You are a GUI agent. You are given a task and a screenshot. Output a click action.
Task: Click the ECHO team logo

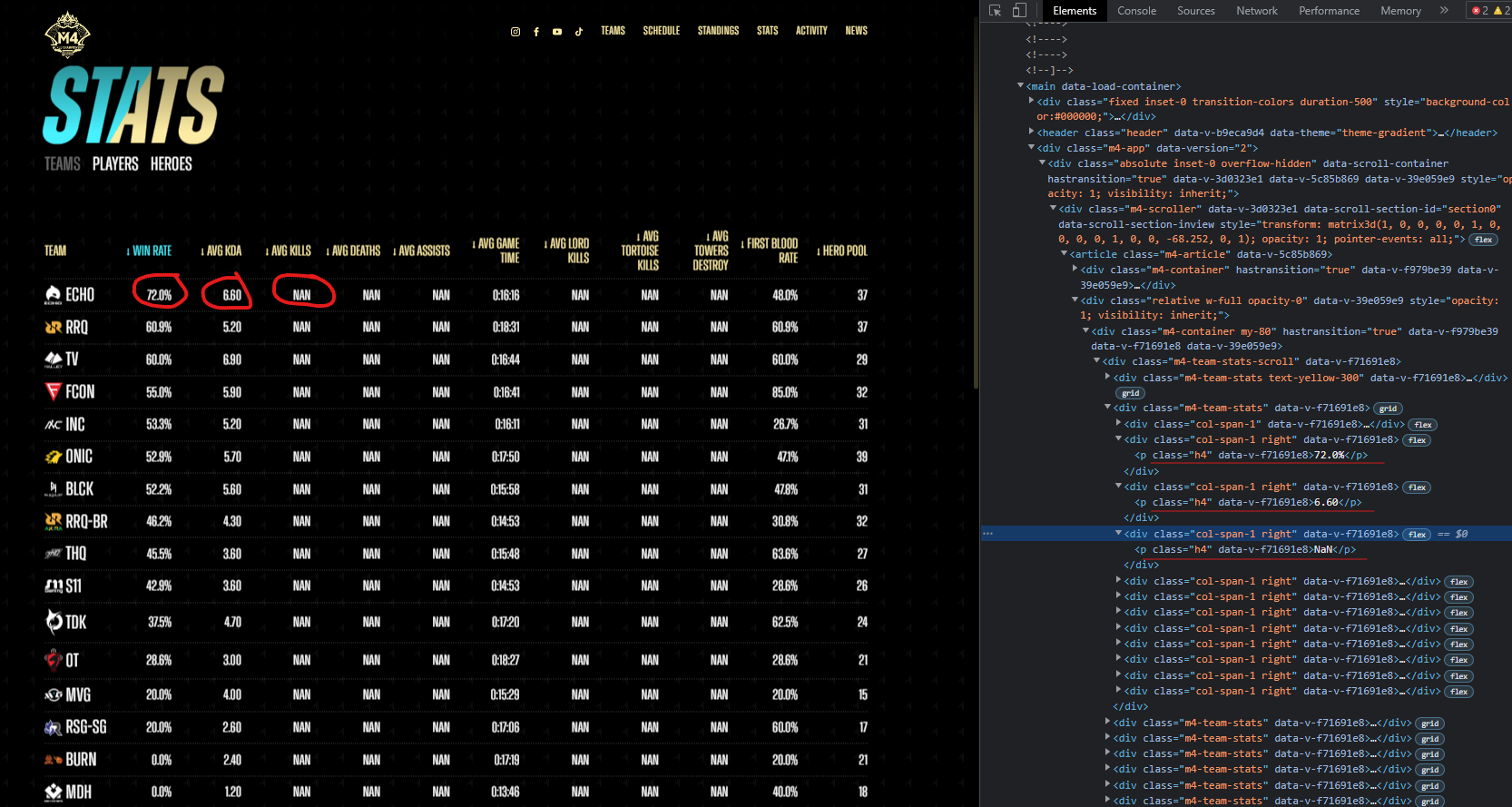[53, 294]
